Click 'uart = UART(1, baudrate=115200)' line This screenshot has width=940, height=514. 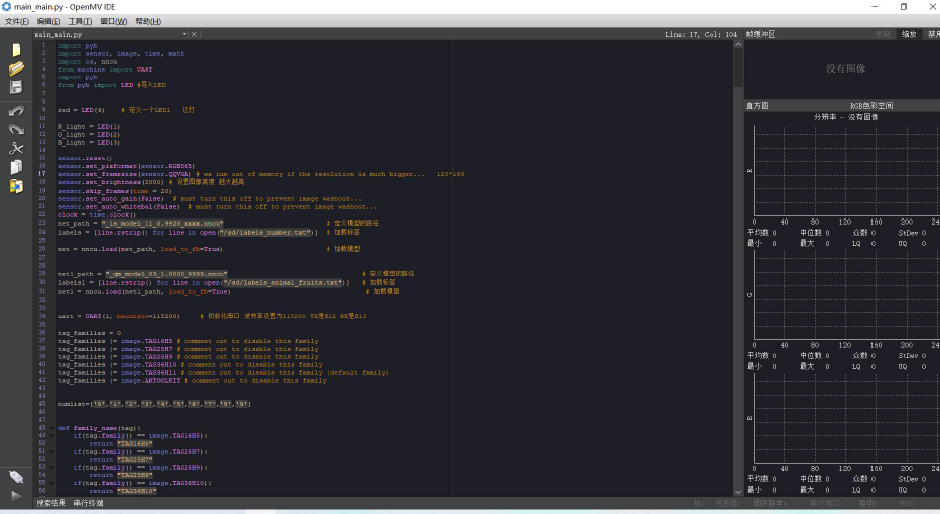(x=118, y=316)
